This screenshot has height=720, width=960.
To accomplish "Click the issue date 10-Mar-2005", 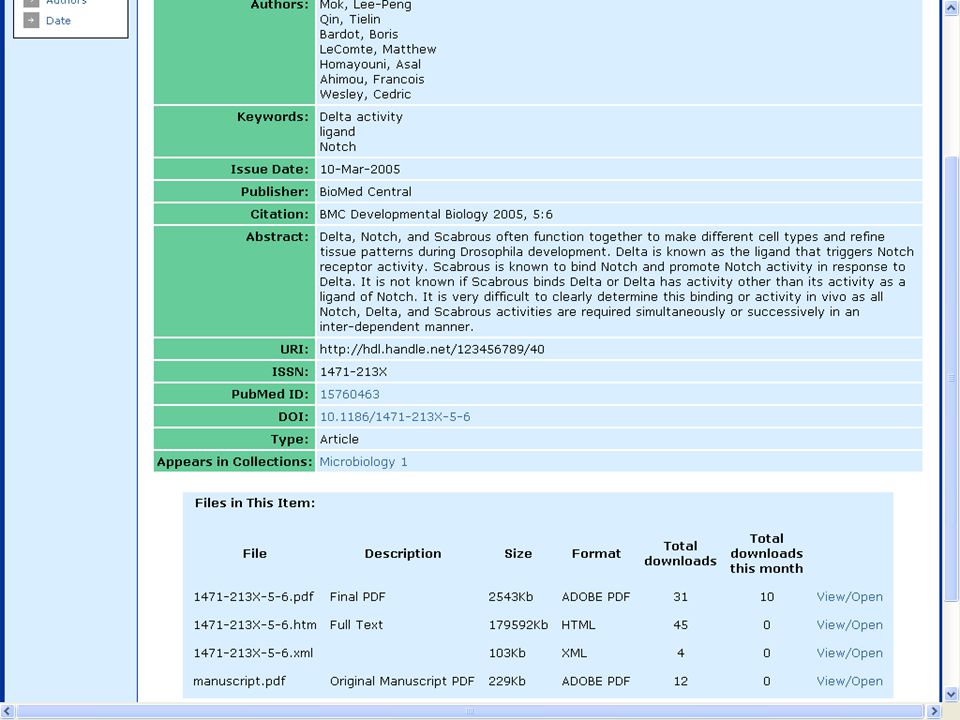I will pyautogui.click(x=360, y=170).
